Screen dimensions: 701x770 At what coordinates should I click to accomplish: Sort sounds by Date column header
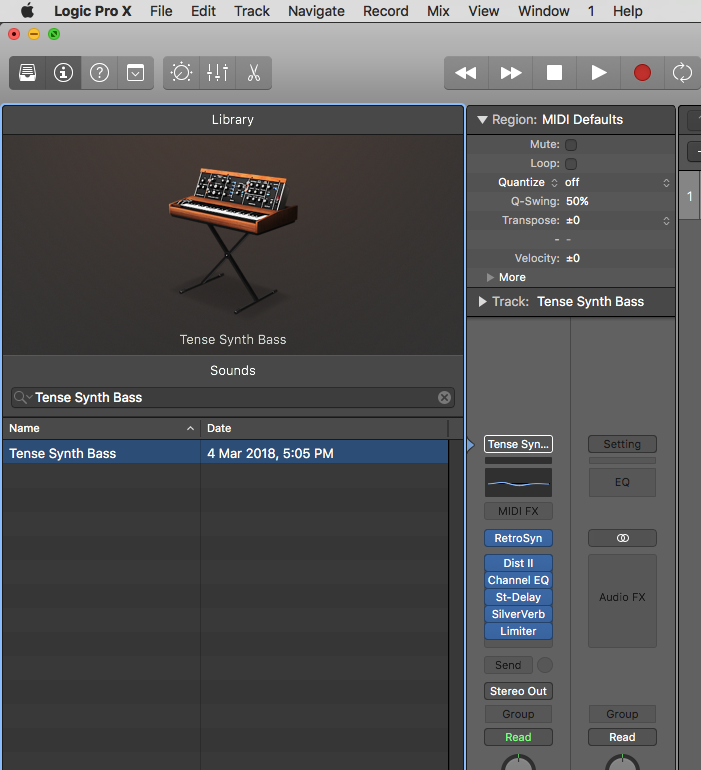coord(324,428)
